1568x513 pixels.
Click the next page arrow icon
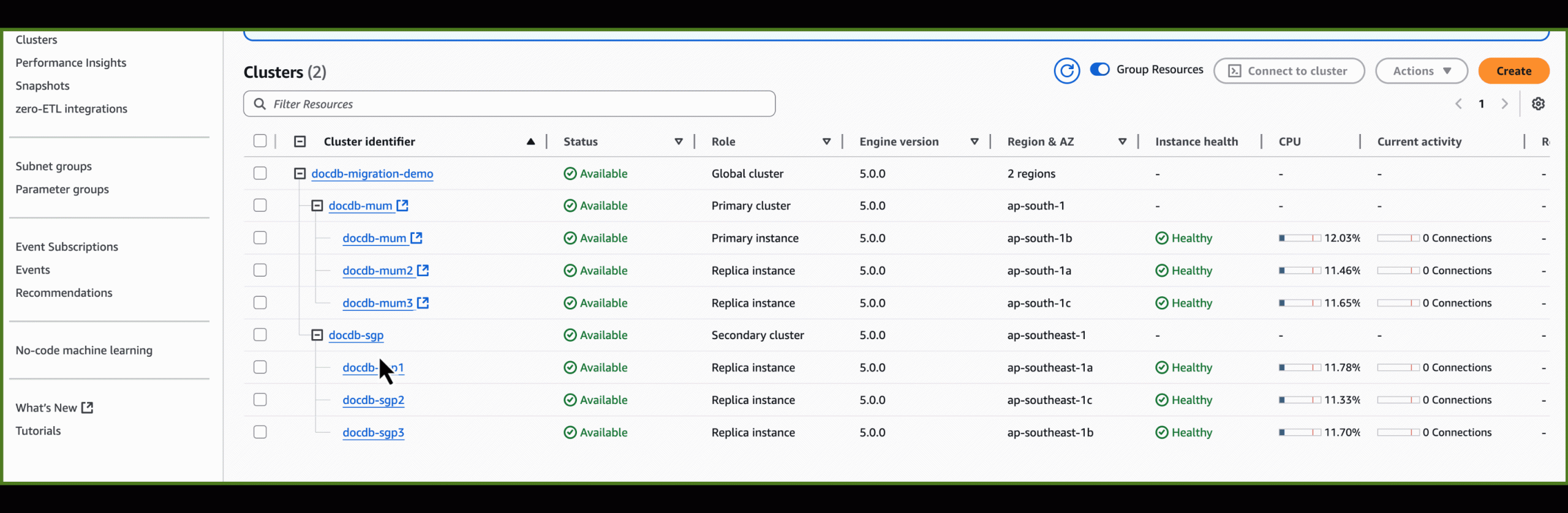coord(1504,104)
